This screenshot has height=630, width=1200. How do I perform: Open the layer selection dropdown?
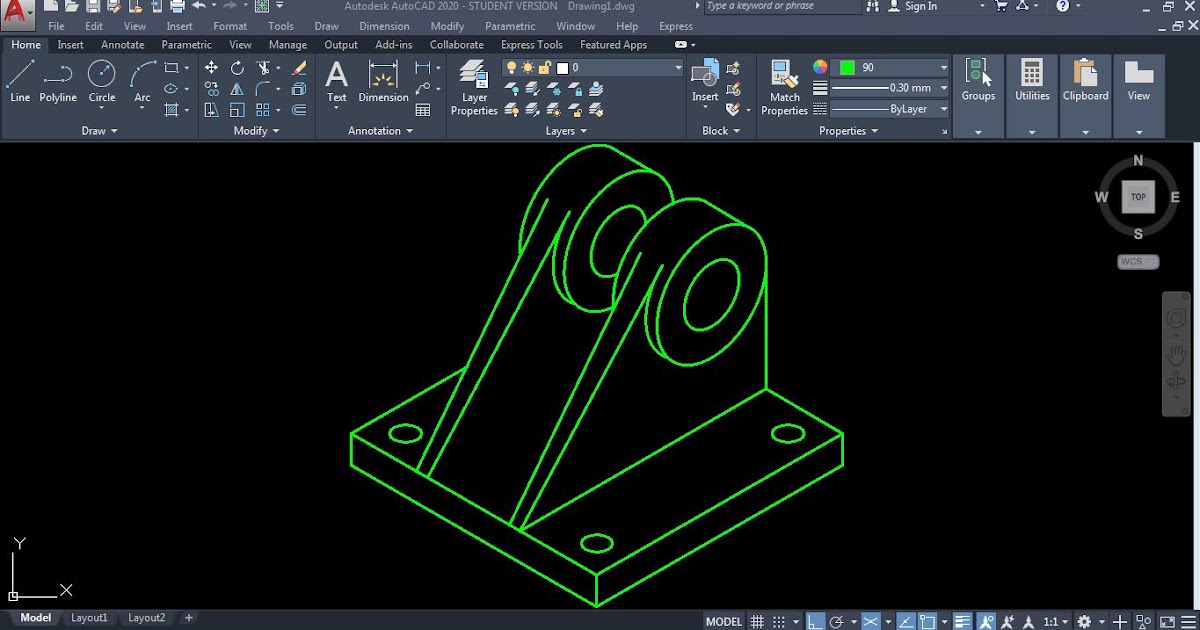[675, 70]
